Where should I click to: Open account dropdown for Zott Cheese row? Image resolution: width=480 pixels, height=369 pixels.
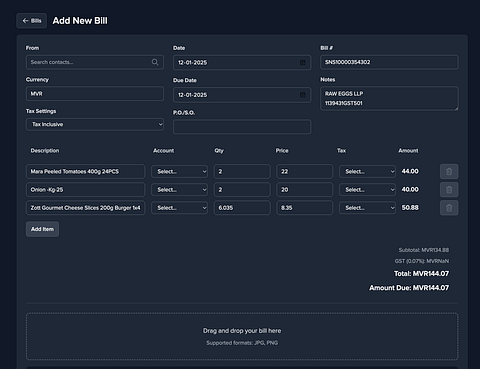[x=179, y=208]
